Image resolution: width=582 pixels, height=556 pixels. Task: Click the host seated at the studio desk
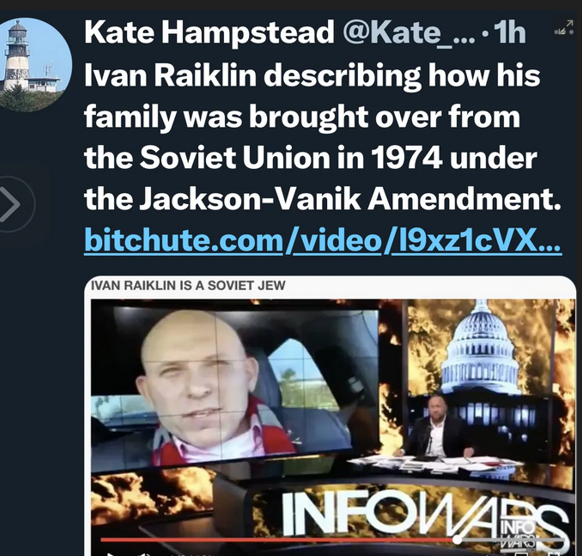[x=440, y=427]
